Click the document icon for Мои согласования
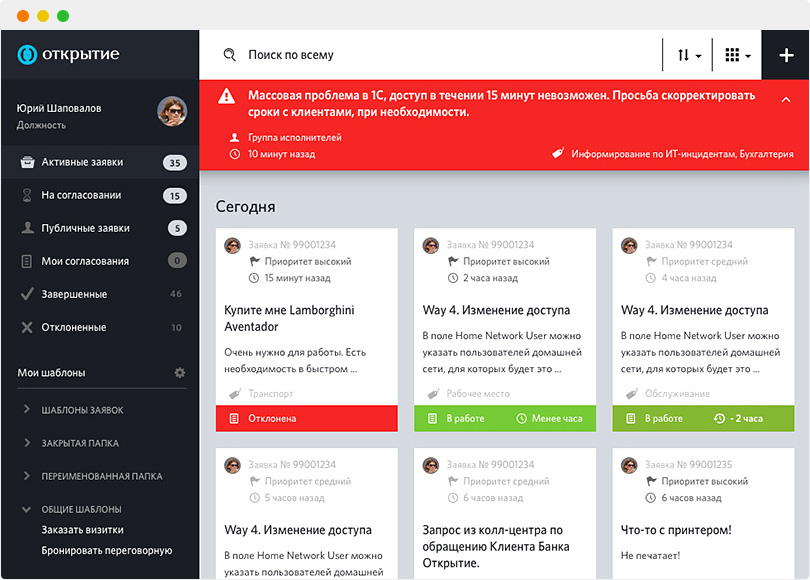810x580 pixels. 27,261
